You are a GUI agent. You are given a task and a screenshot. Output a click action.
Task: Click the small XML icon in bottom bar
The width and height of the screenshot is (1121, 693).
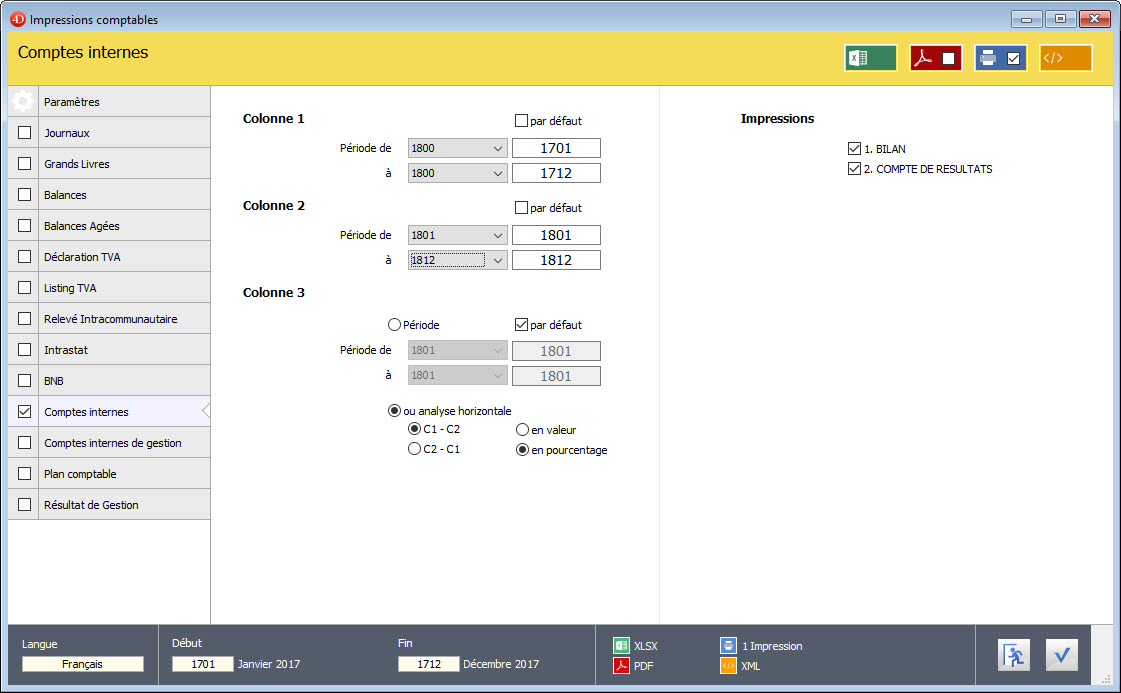click(x=729, y=665)
